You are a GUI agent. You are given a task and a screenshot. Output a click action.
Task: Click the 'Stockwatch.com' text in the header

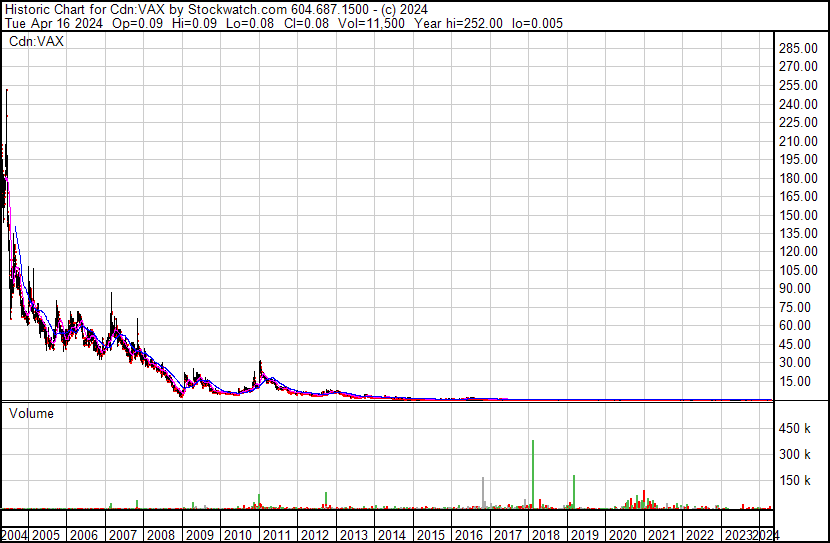pos(238,9)
